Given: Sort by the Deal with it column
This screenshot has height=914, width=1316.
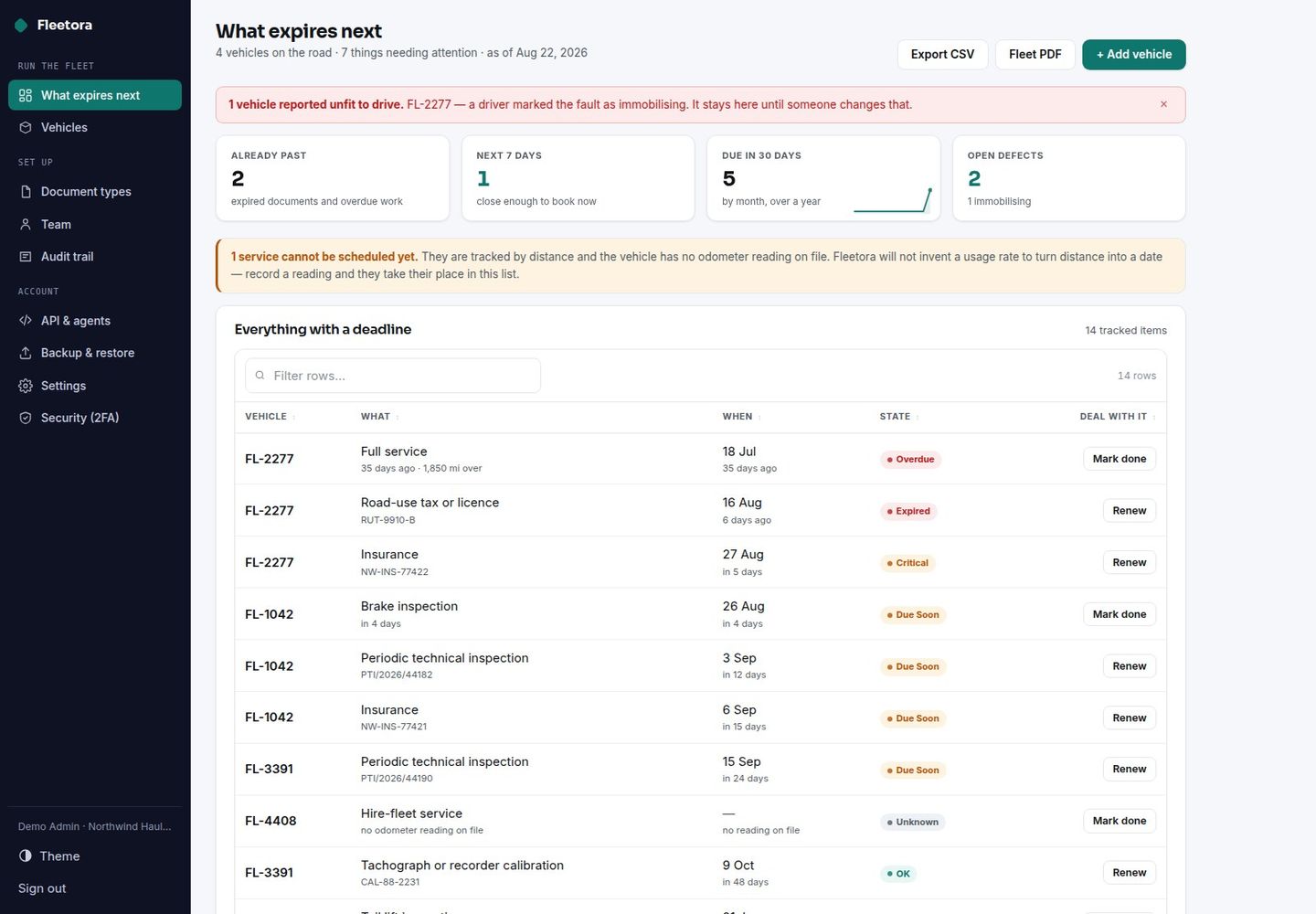Looking at the screenshot, I should coord(1117,417).
